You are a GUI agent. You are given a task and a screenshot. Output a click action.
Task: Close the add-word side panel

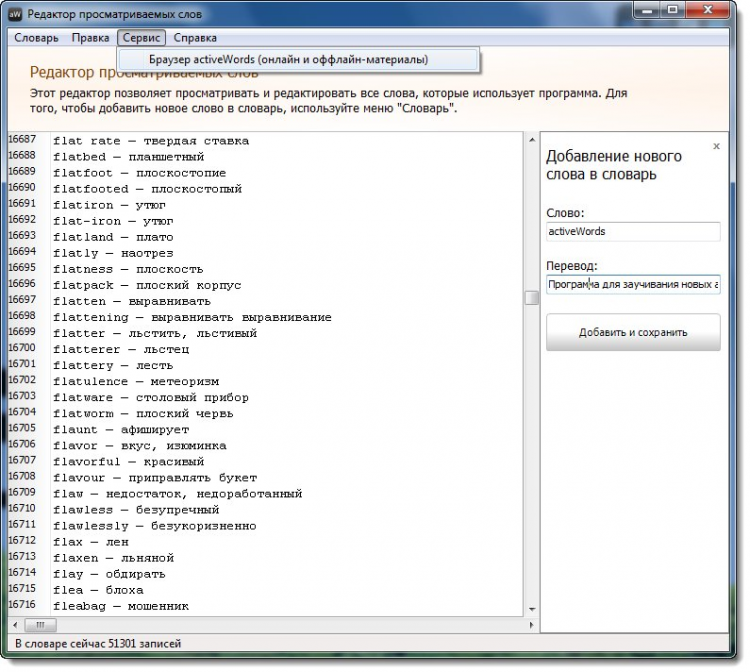click(716, 146)
